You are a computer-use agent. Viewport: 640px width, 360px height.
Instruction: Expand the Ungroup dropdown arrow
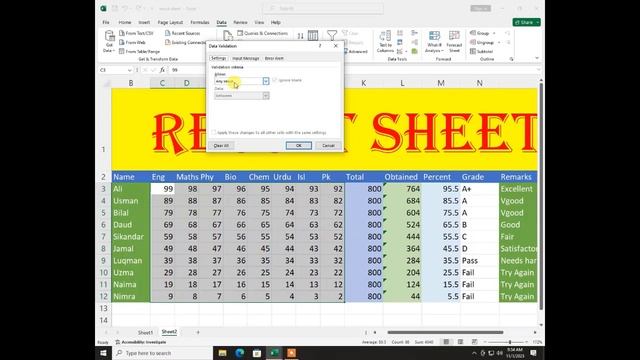[499, 42]
